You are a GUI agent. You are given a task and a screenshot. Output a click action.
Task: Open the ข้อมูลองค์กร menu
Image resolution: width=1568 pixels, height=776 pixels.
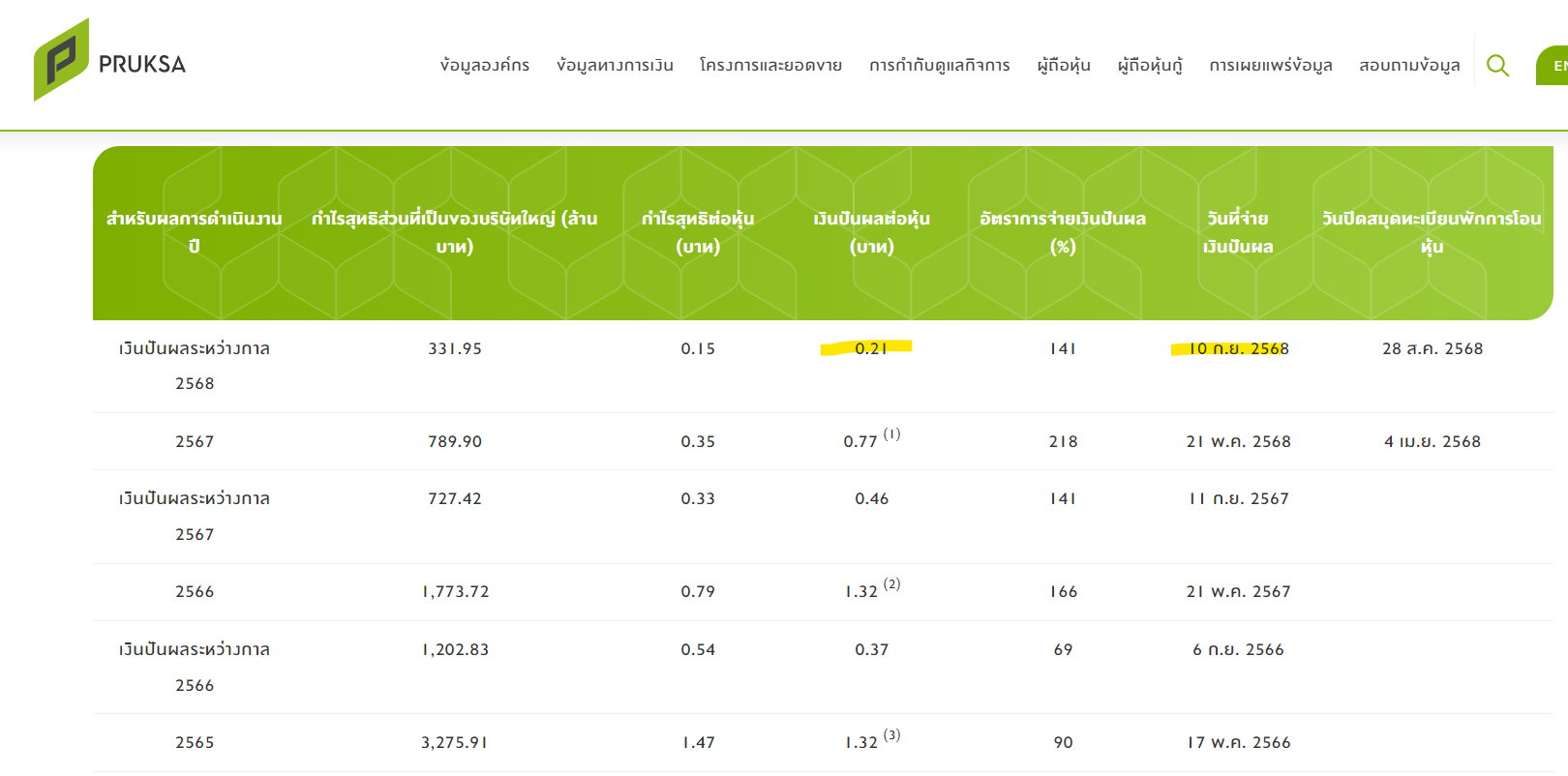pos(485,65)
